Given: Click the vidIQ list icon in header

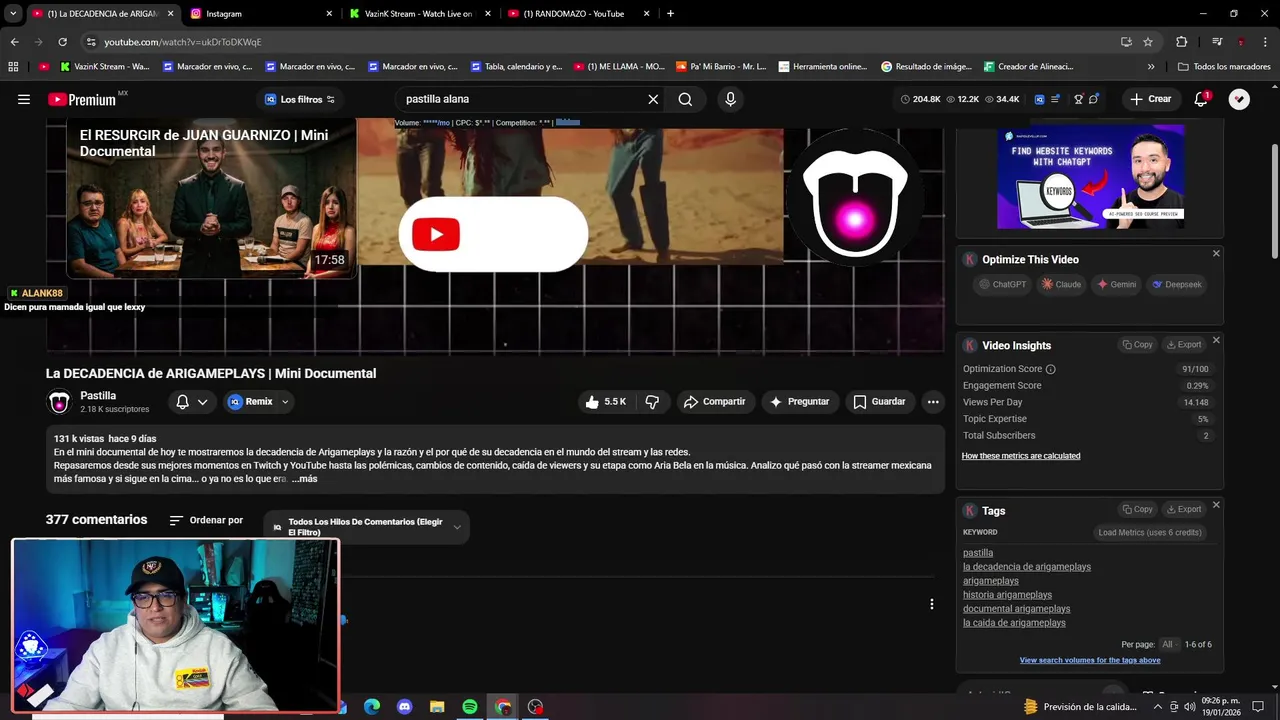Looking at the screenshot, I should click(x=1055, y=99).
